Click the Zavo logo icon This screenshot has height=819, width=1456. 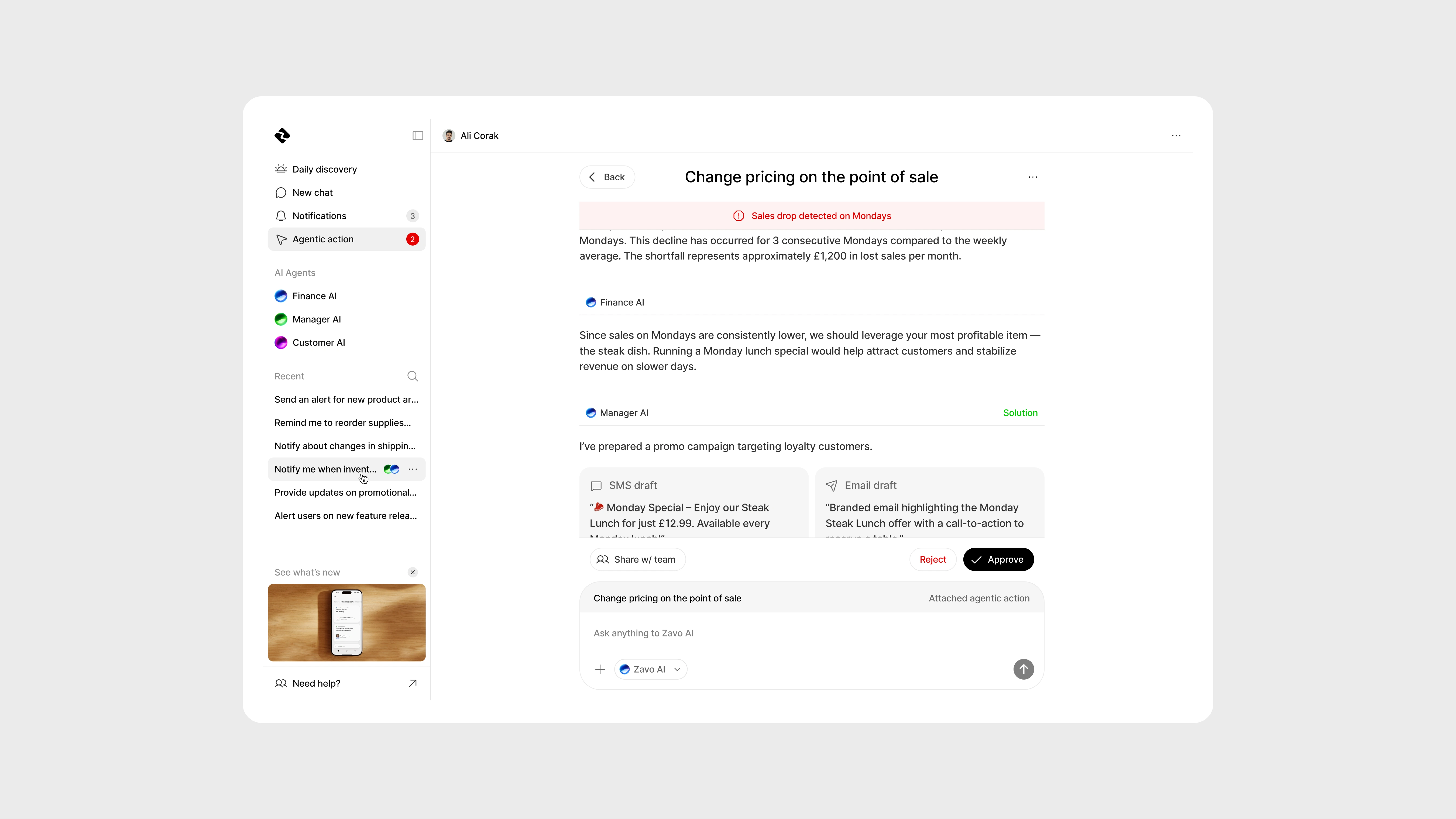[x=282, y=136]
